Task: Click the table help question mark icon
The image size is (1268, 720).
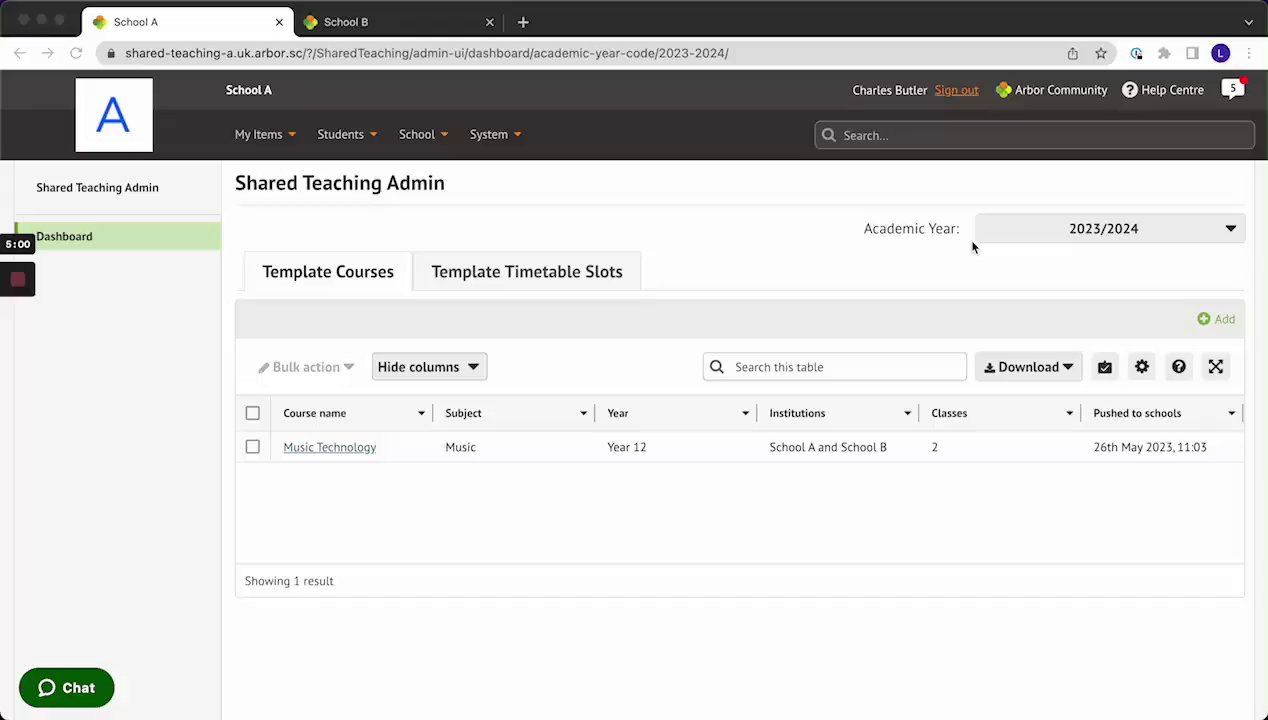Action: point(1179,367)
